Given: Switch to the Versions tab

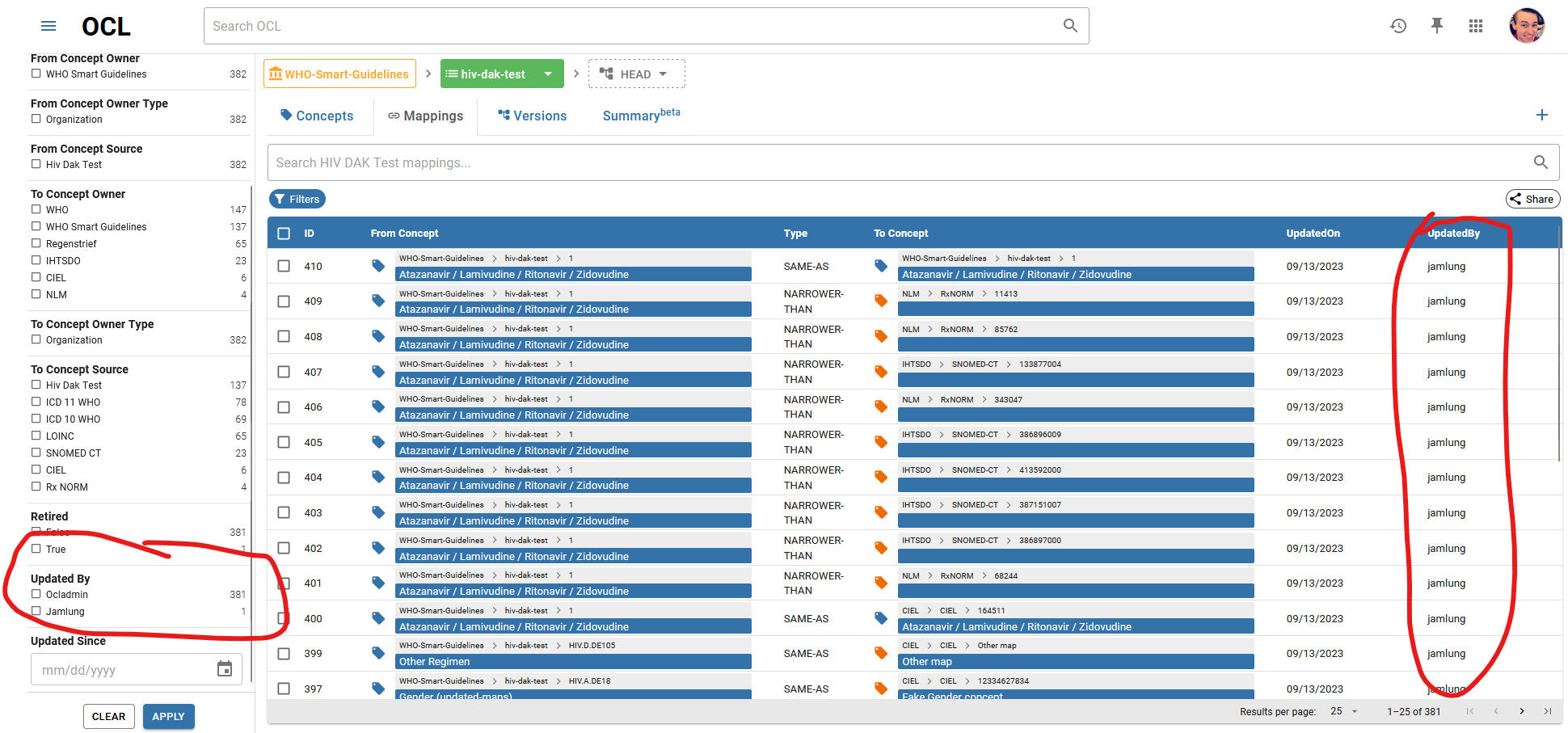Looking at the screenshot, I should coord(532,116).
